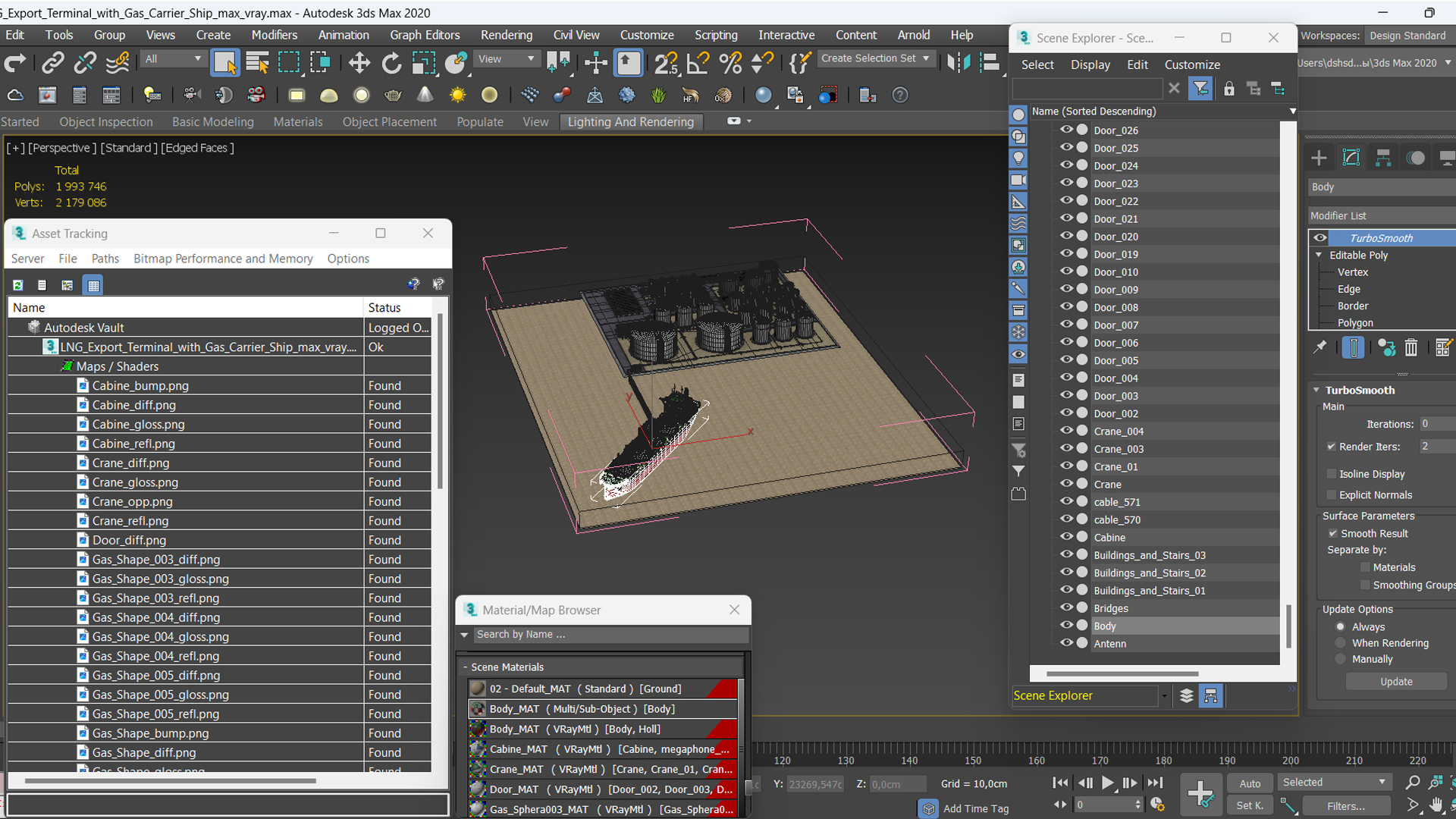1456x819 pixels.
Task: Click the Play animation button
Action: (1107, 783)
